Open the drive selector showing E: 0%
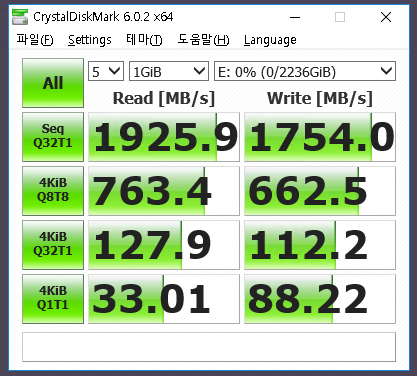417x376 pixels. [305, 71]
